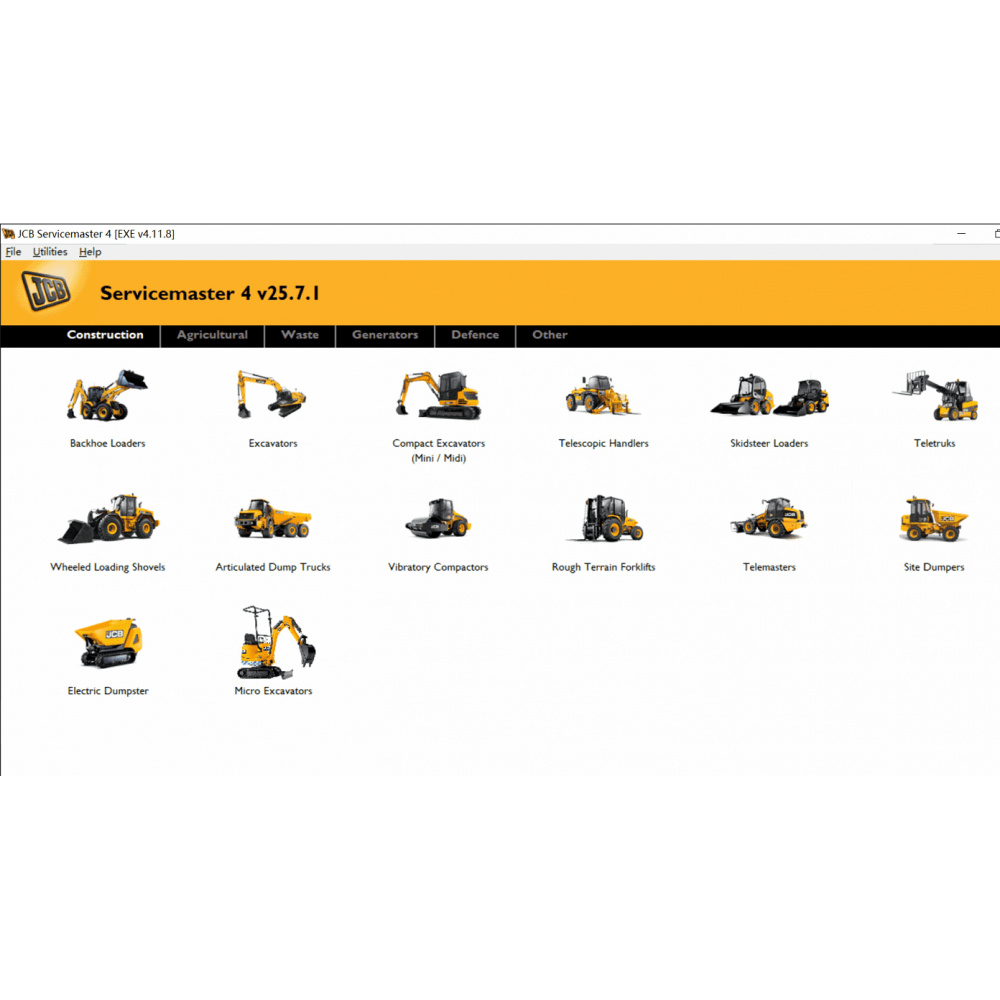Open the Help menu
The height and width of the screenshot is (1000, 1000).
click(90, 252)
